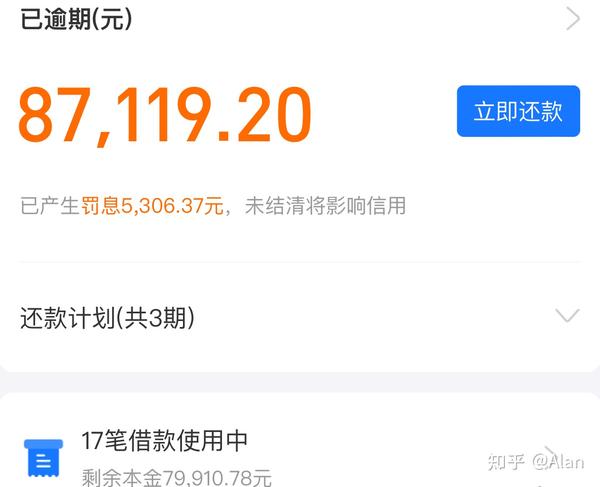Click the orange 罚息5,306.37元 penalty text
600x487 pixels.
pos(152,206)
